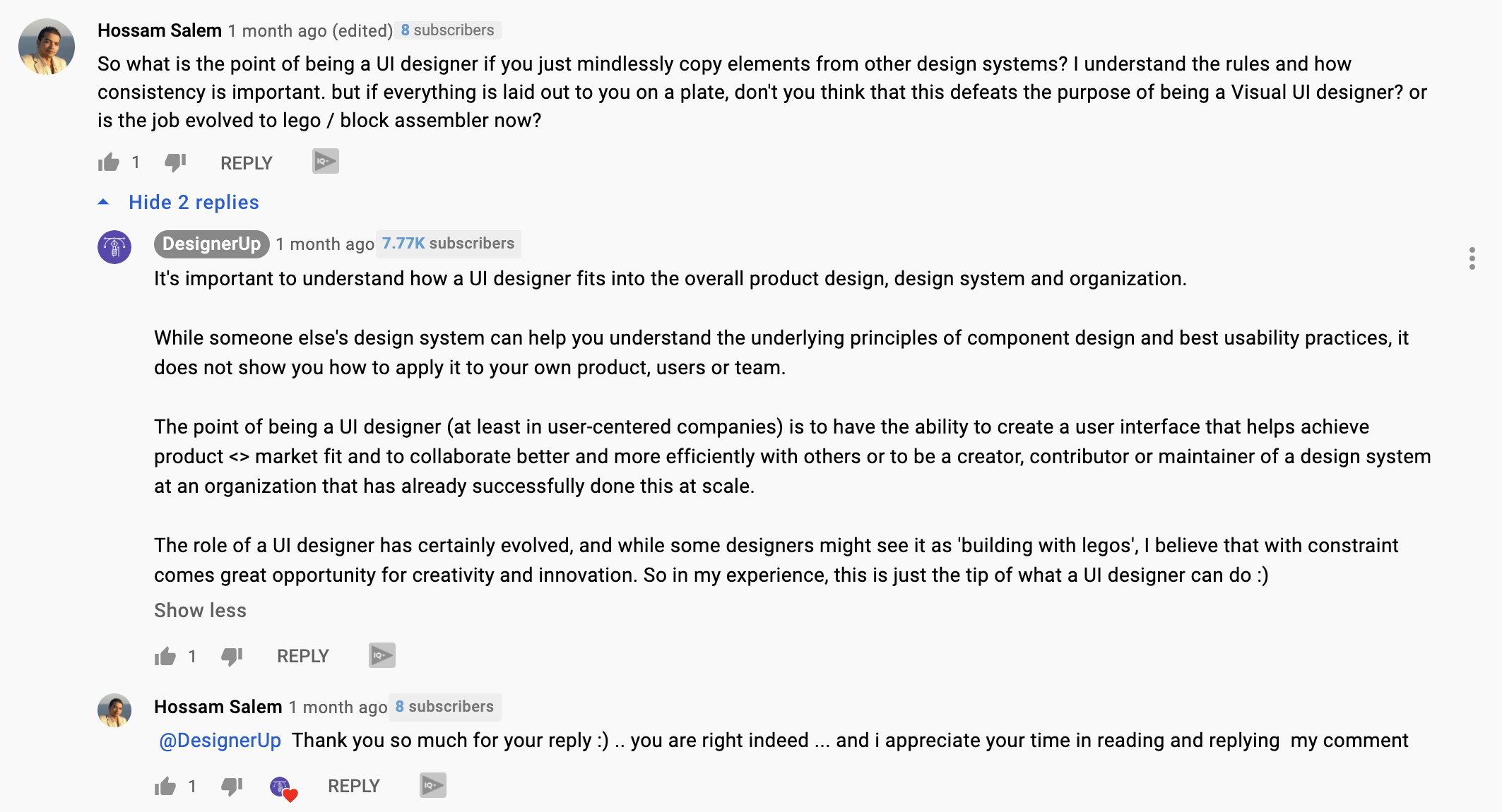1502x812 pixels.
Task: Reply to Hossam Salem's last comment
Action: point(354,786)
